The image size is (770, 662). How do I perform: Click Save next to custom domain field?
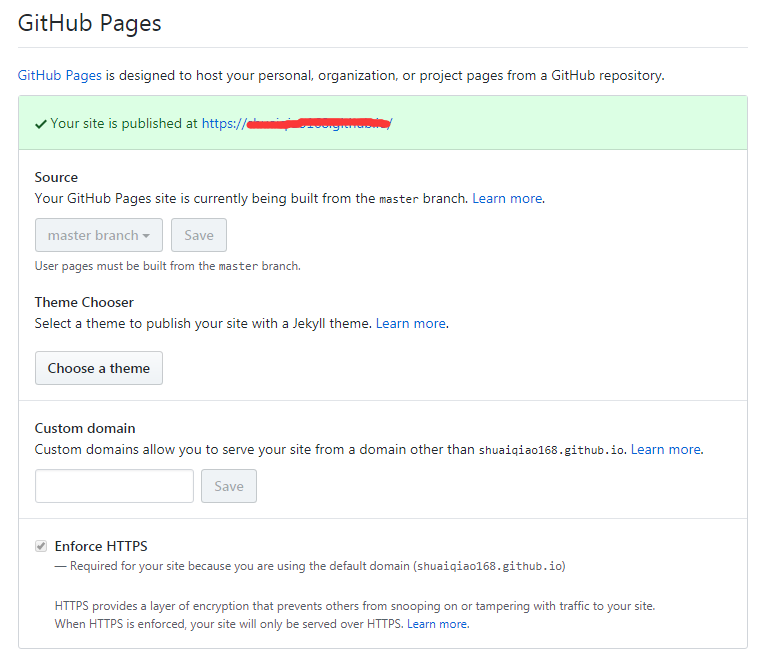(229, 486)
